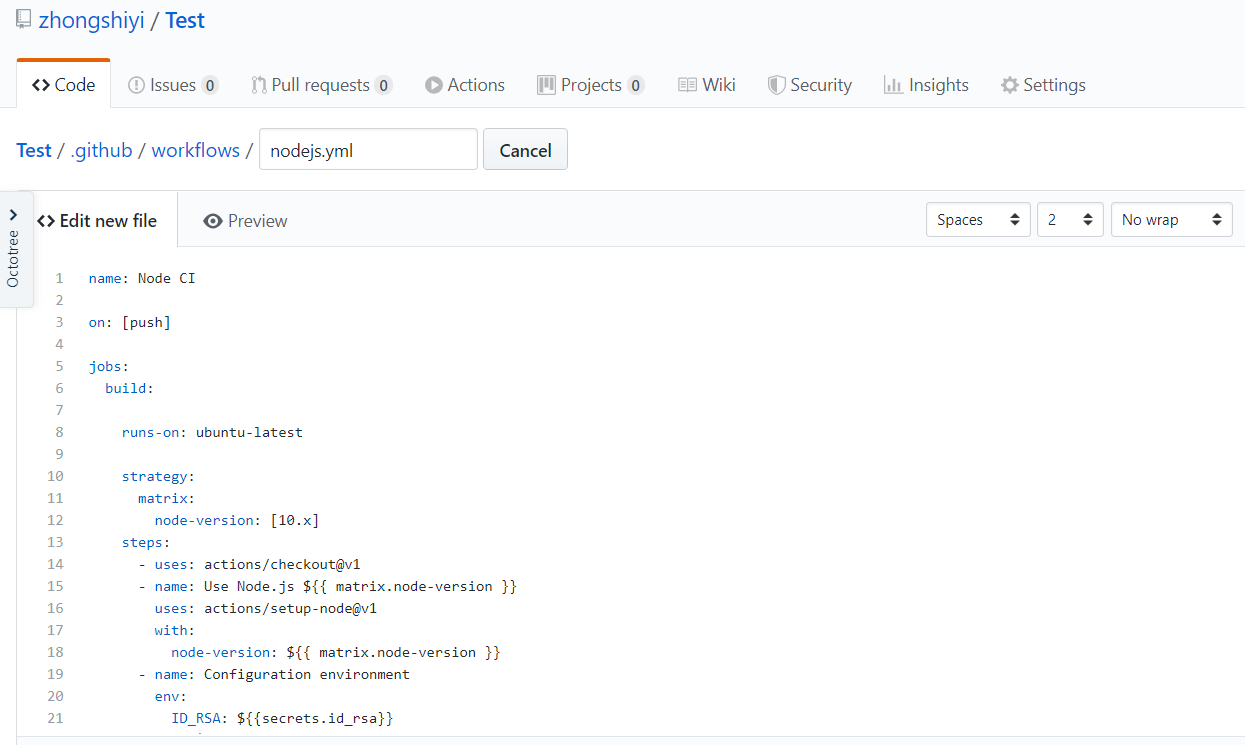The image size is (1245, 745).
Task: Switch to the Preview tab
Action: (245, 221)
